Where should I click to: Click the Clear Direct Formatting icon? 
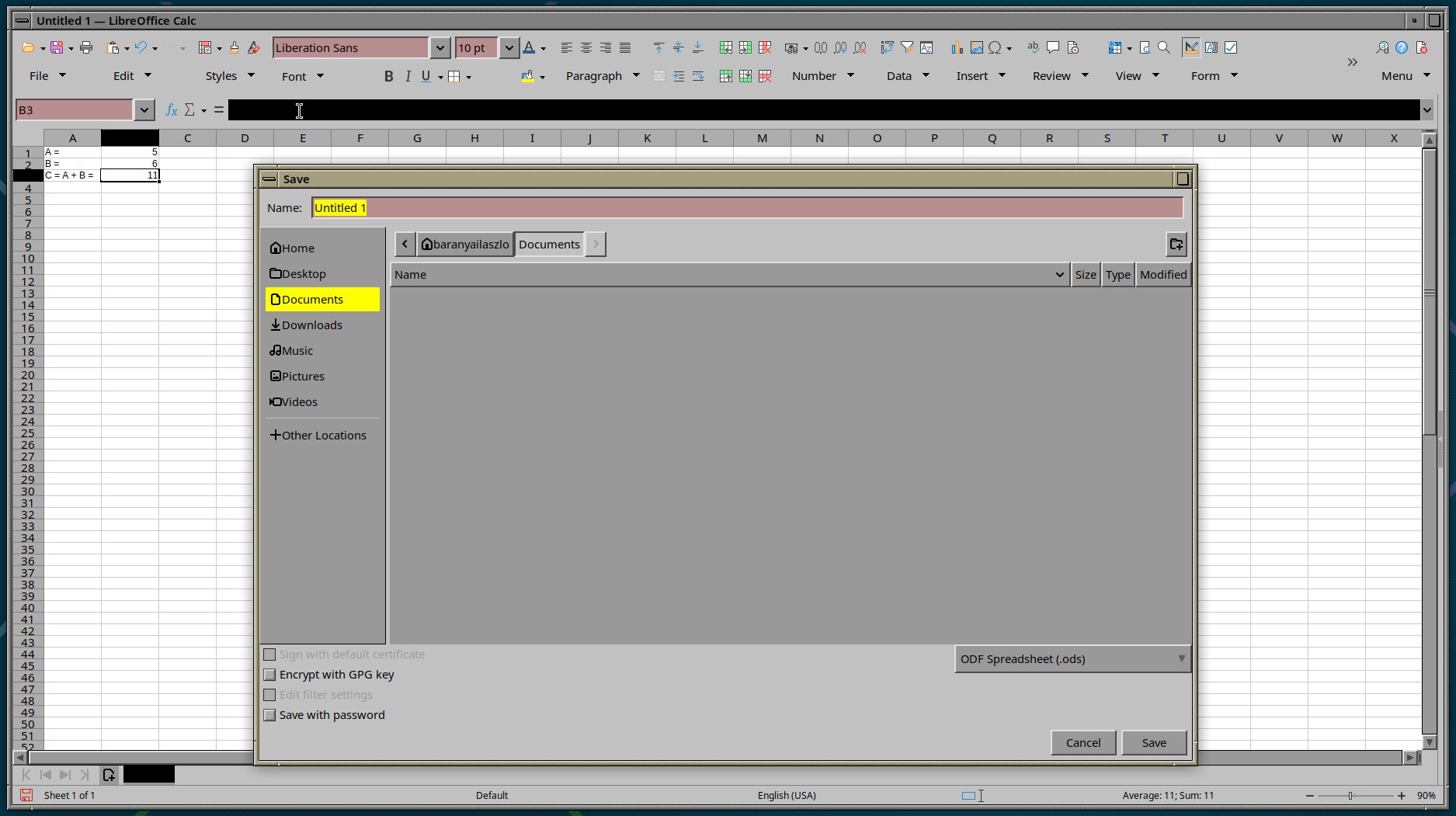(253, 47)
